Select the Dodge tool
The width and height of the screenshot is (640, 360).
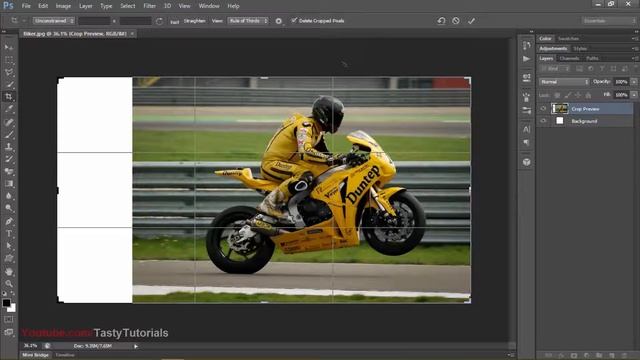tap(9, 208)
